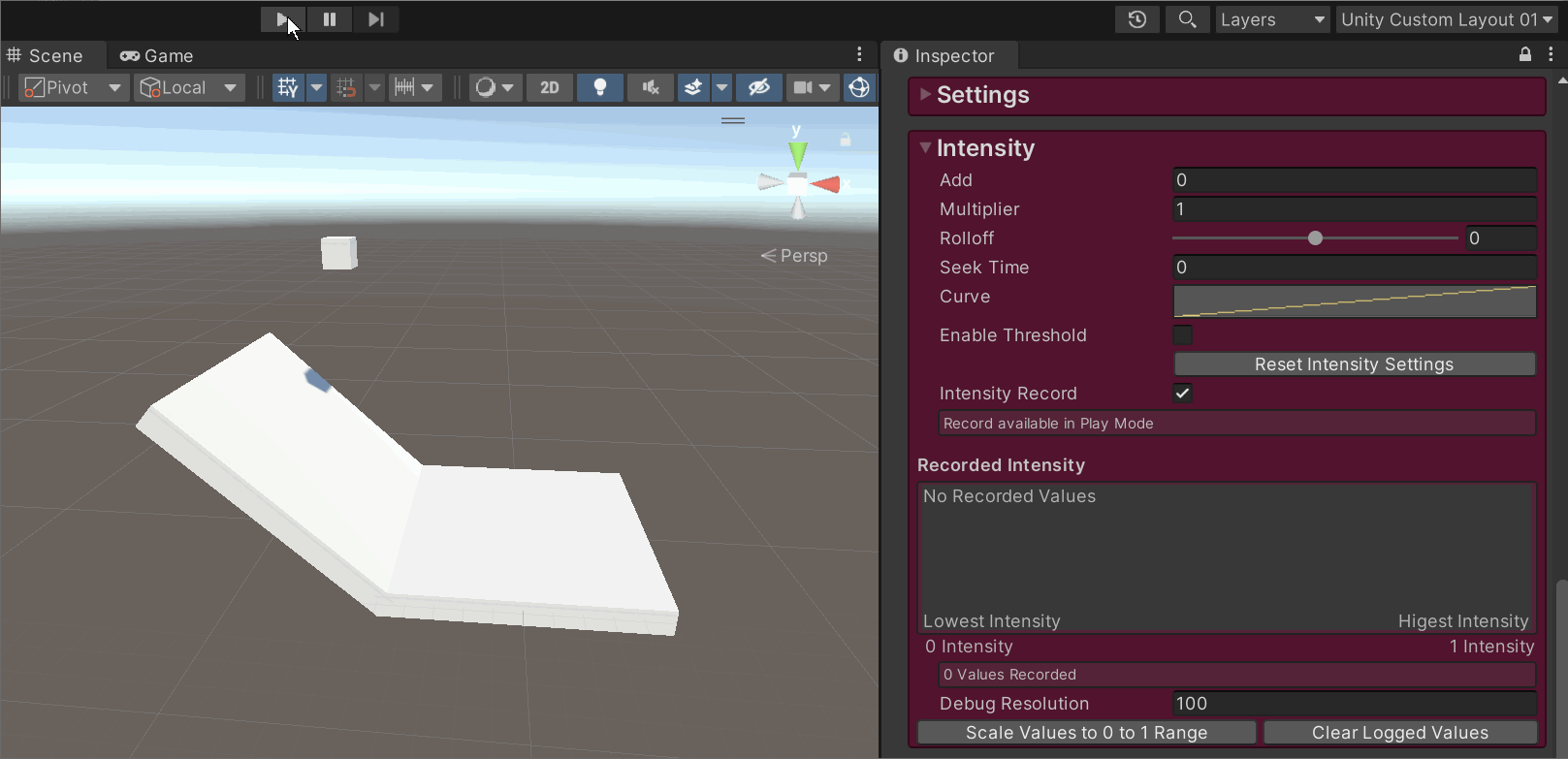
Task: Select the small white cube in scene
Action: (339, 253)
